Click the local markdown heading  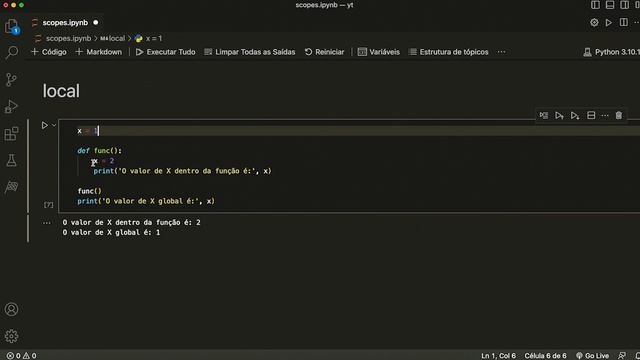61,91
